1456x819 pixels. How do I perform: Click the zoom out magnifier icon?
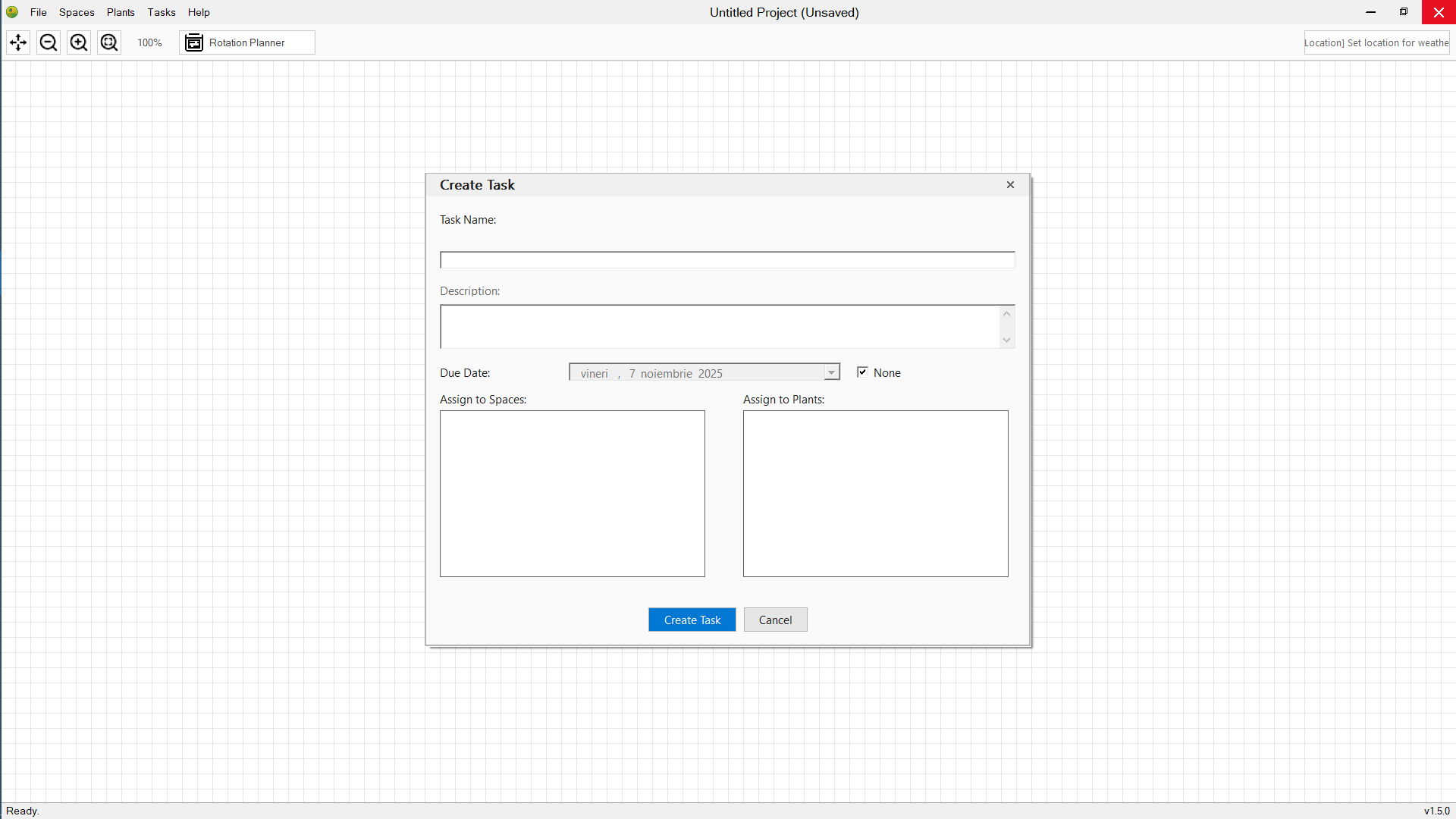[48, 42]
